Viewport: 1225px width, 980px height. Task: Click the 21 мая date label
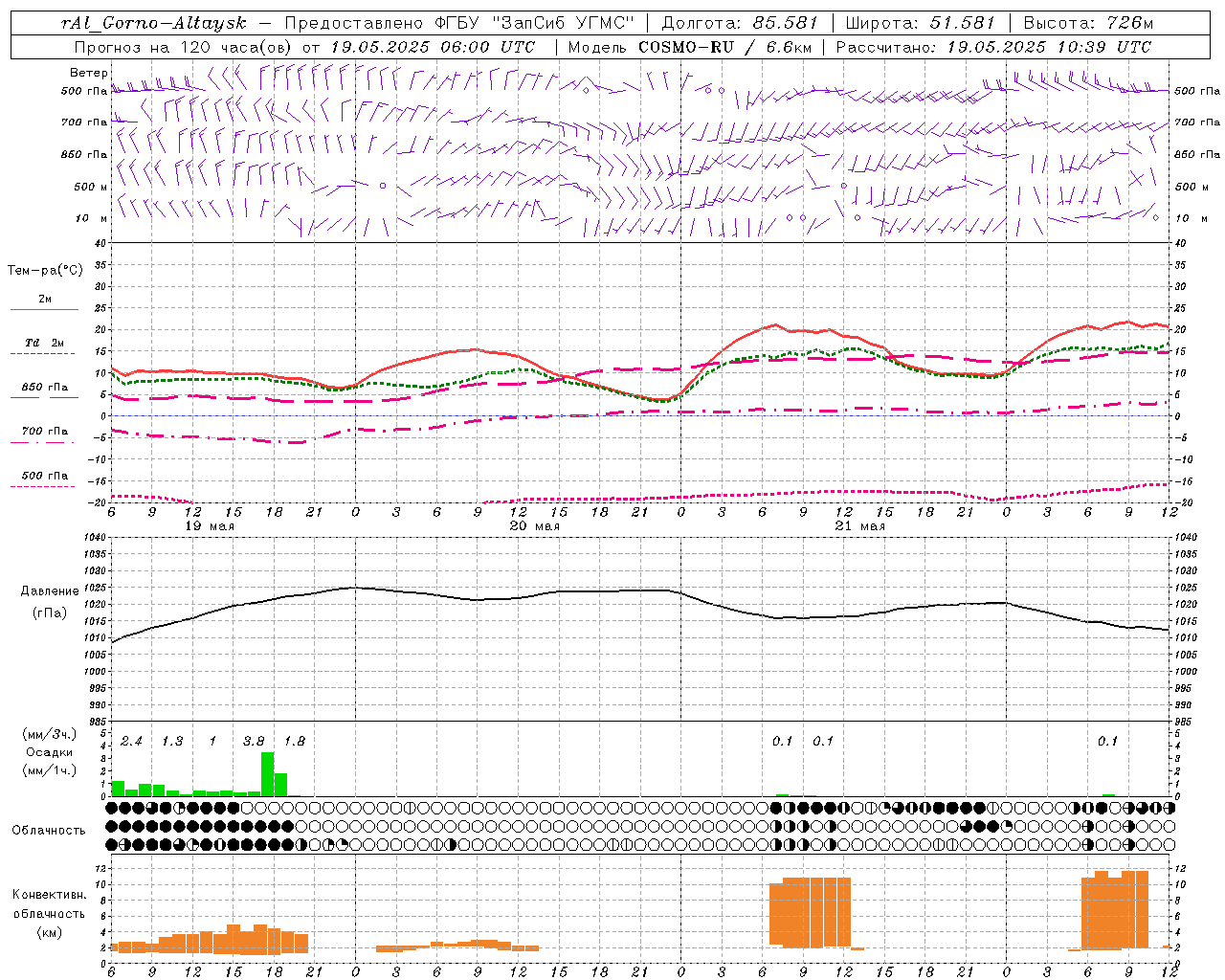[x=859, y=526]
